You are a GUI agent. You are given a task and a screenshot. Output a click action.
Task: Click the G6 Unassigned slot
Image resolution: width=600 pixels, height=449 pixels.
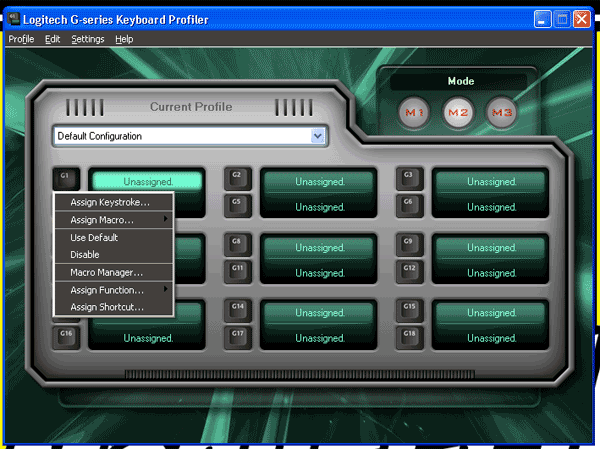click(491, 207)
